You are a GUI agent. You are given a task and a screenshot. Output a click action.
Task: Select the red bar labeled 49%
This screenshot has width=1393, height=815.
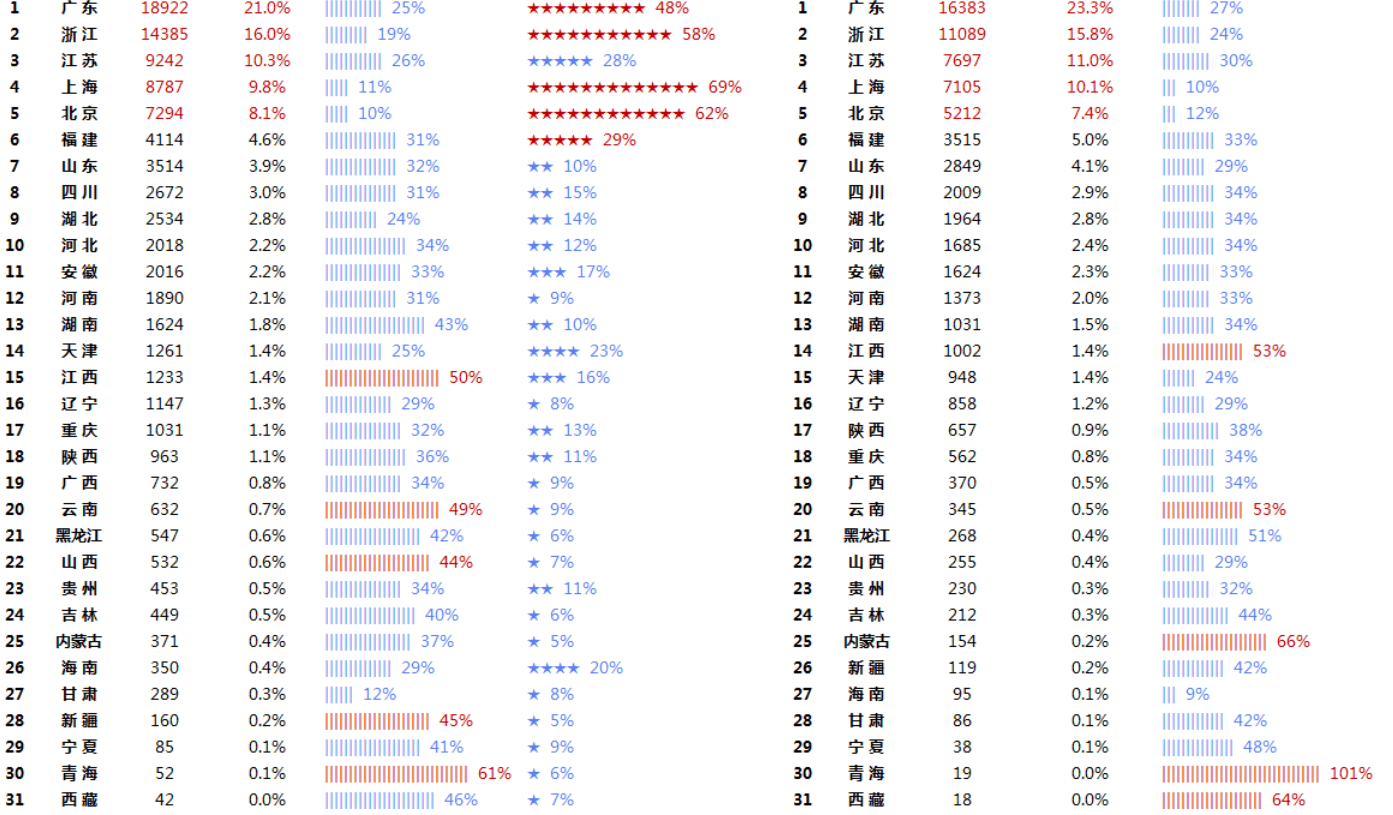382,509
